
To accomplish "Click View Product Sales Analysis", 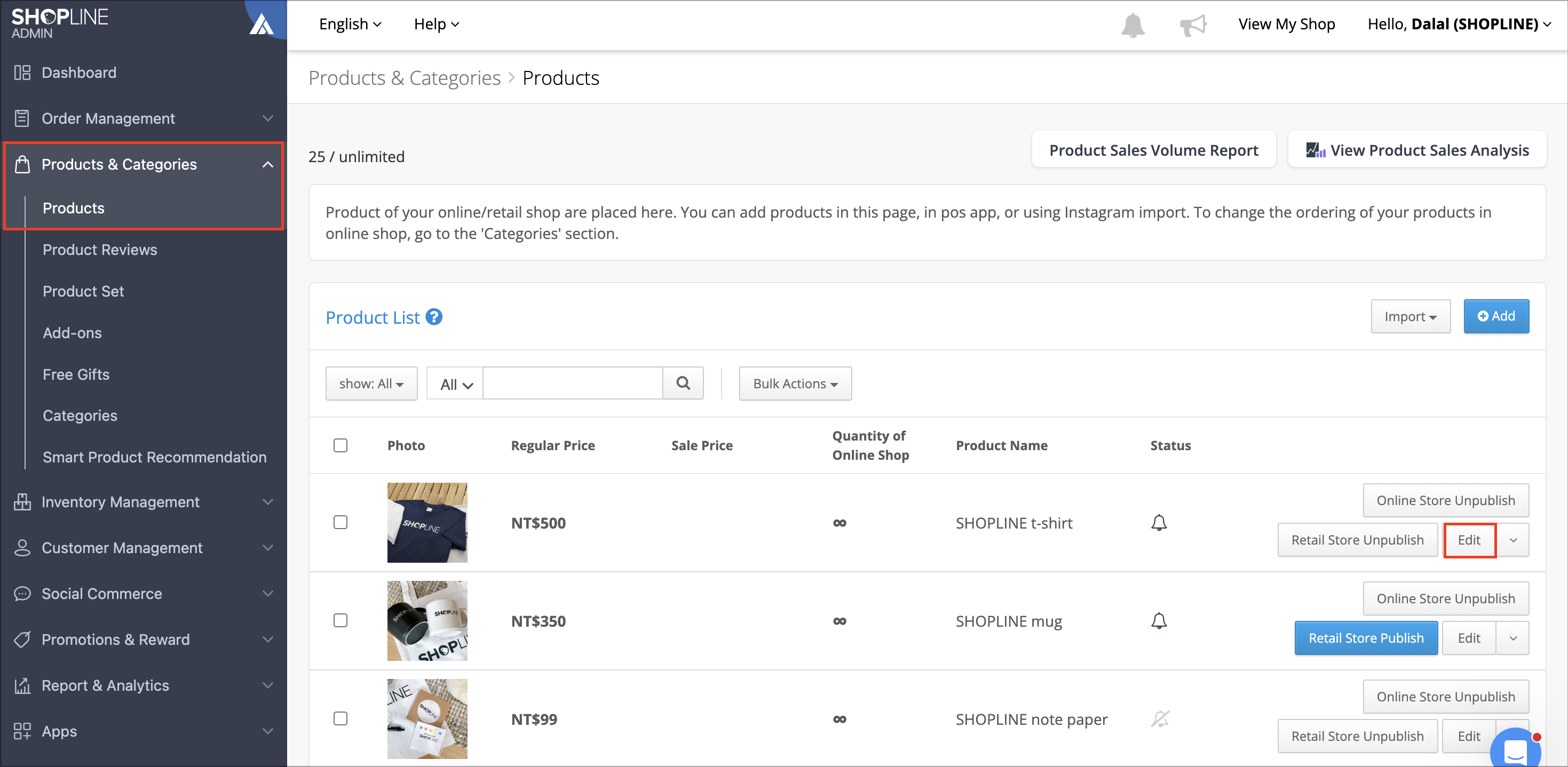I will tap(1416, 150).
